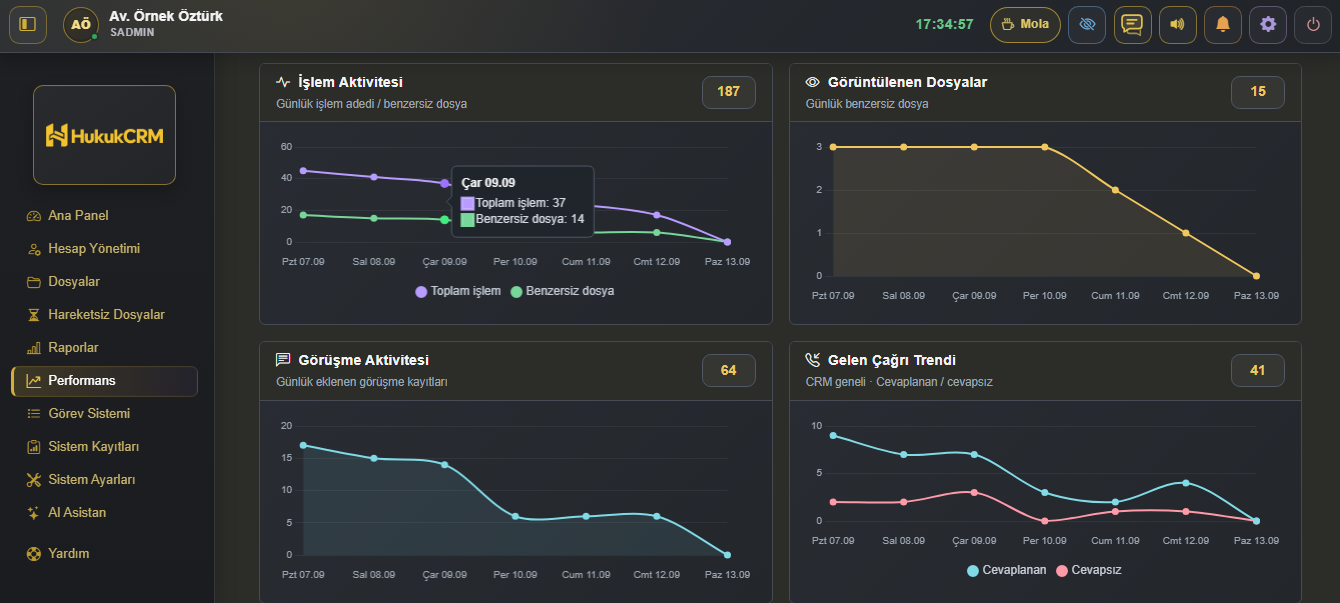Image resolution: width=1340 pixels, height=603 pixels.
Task: Open Sistem Ayarları page
Action: (104, 480)
